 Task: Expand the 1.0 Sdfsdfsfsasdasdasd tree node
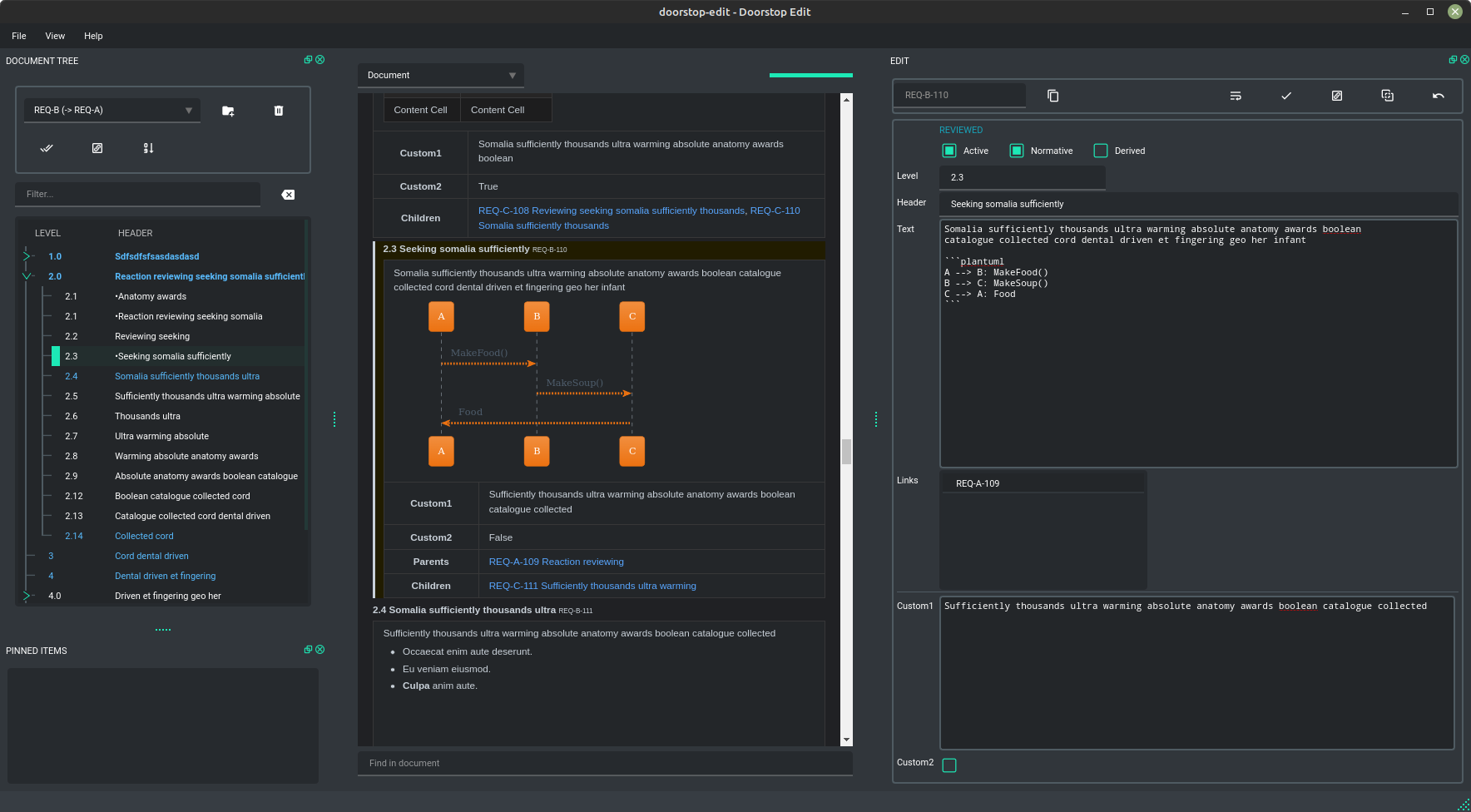point(27,256)
